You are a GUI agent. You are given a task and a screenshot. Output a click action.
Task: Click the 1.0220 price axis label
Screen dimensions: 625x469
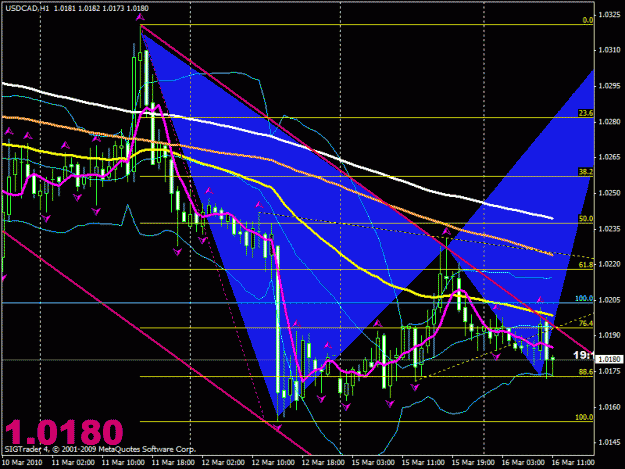[x=610, y=264]
